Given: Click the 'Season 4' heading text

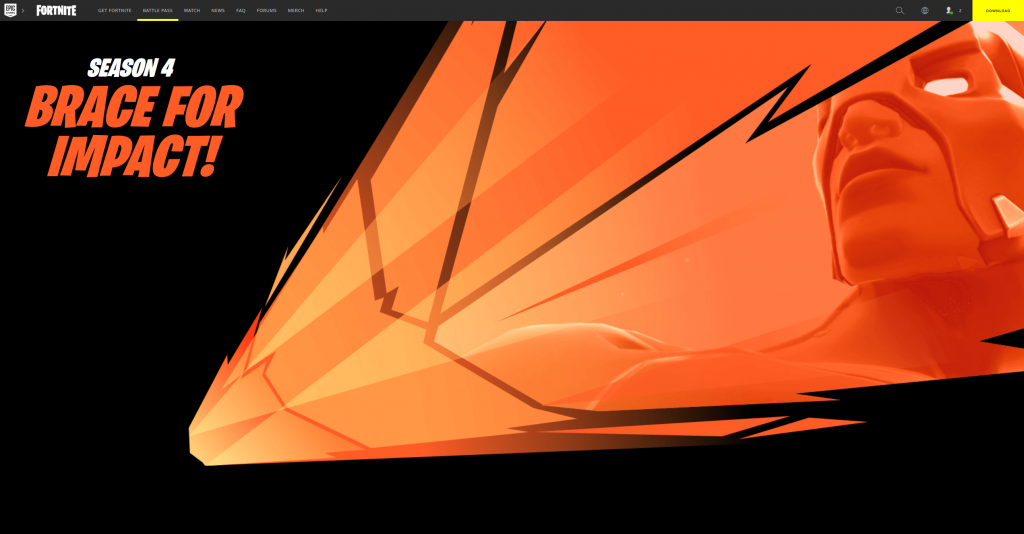Looking at the screenshot, I should 131,68.
